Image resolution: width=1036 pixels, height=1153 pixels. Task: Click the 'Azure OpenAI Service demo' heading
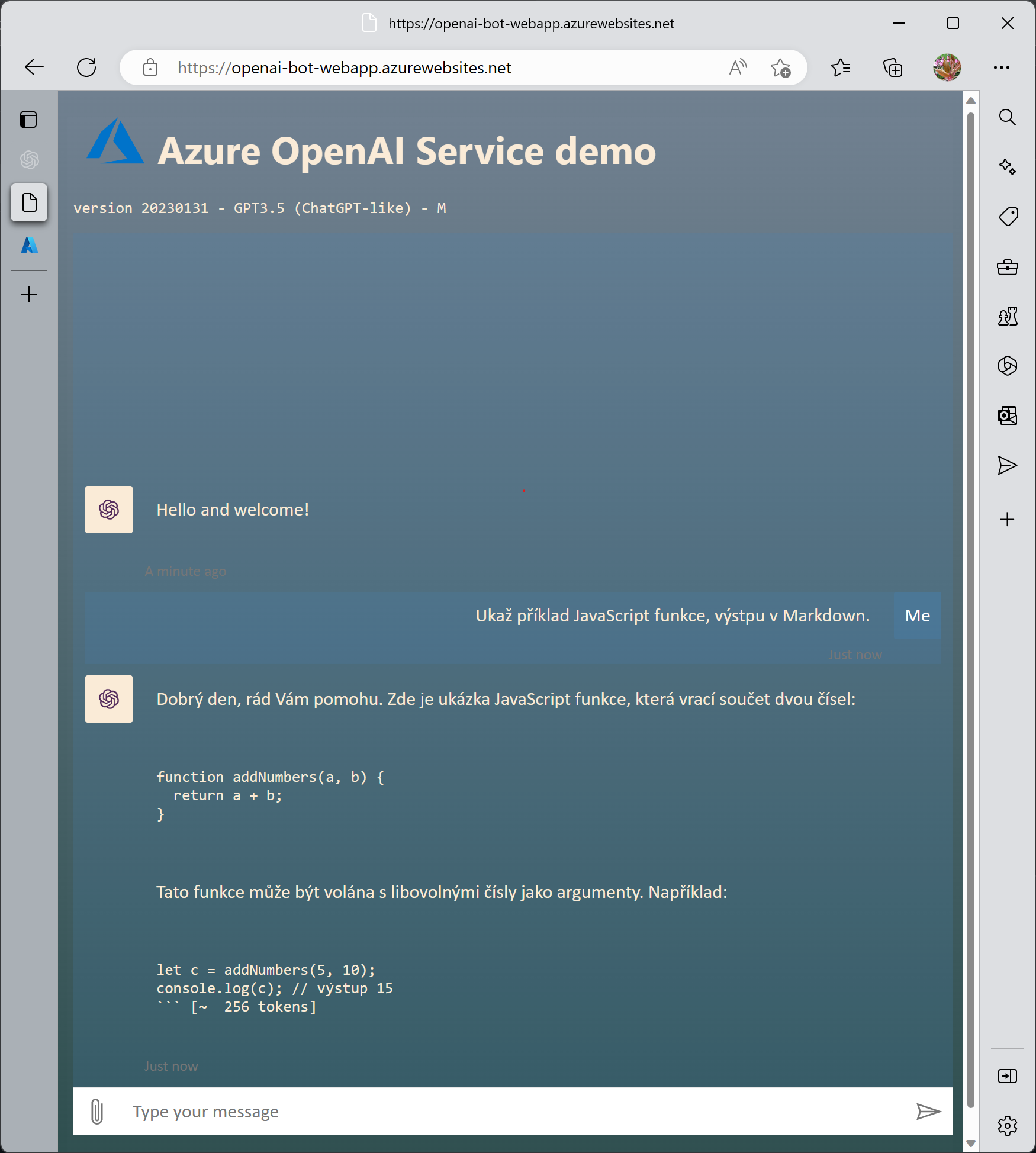pos(407,151)
